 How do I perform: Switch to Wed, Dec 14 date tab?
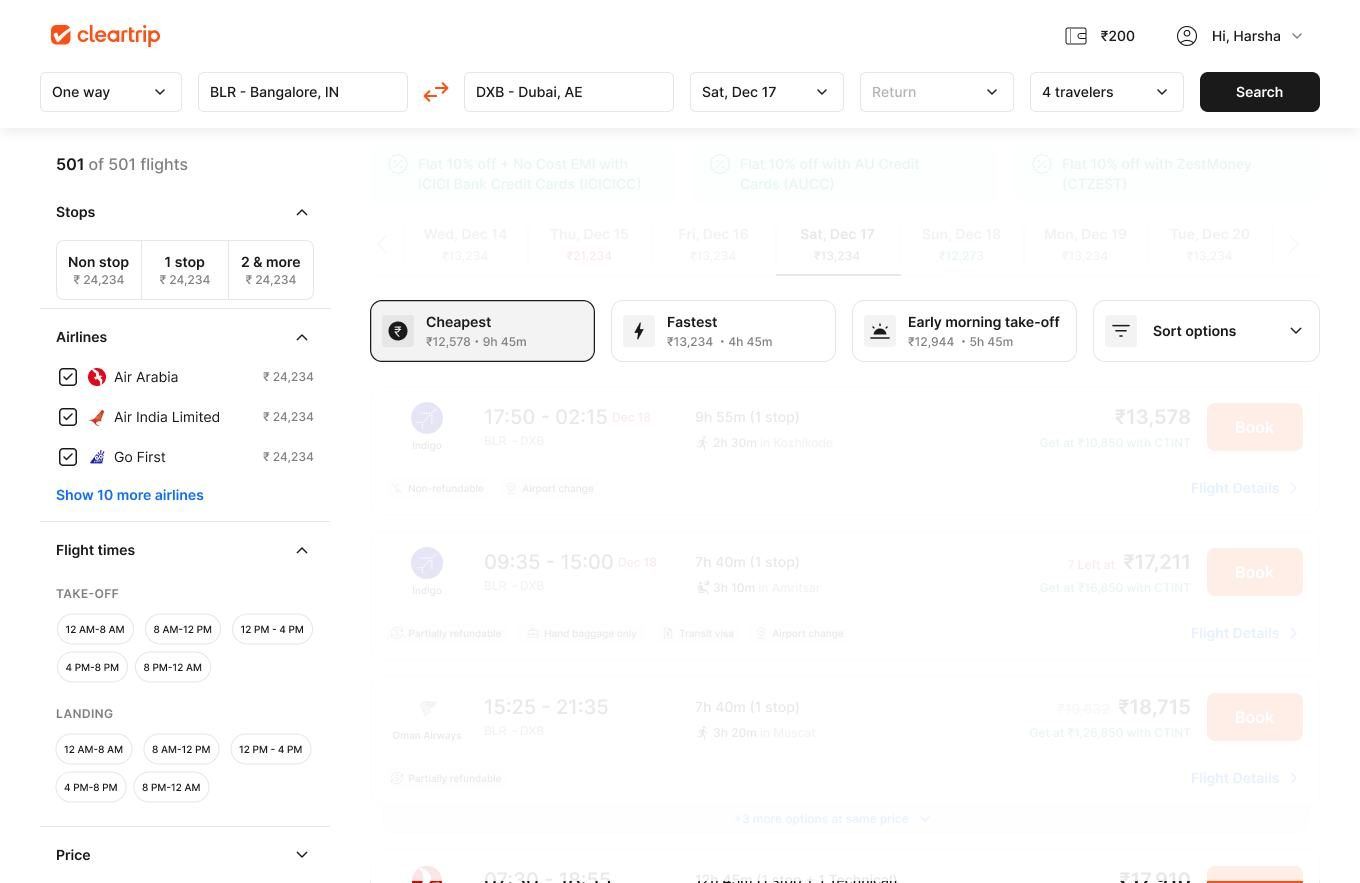[465, 244]
